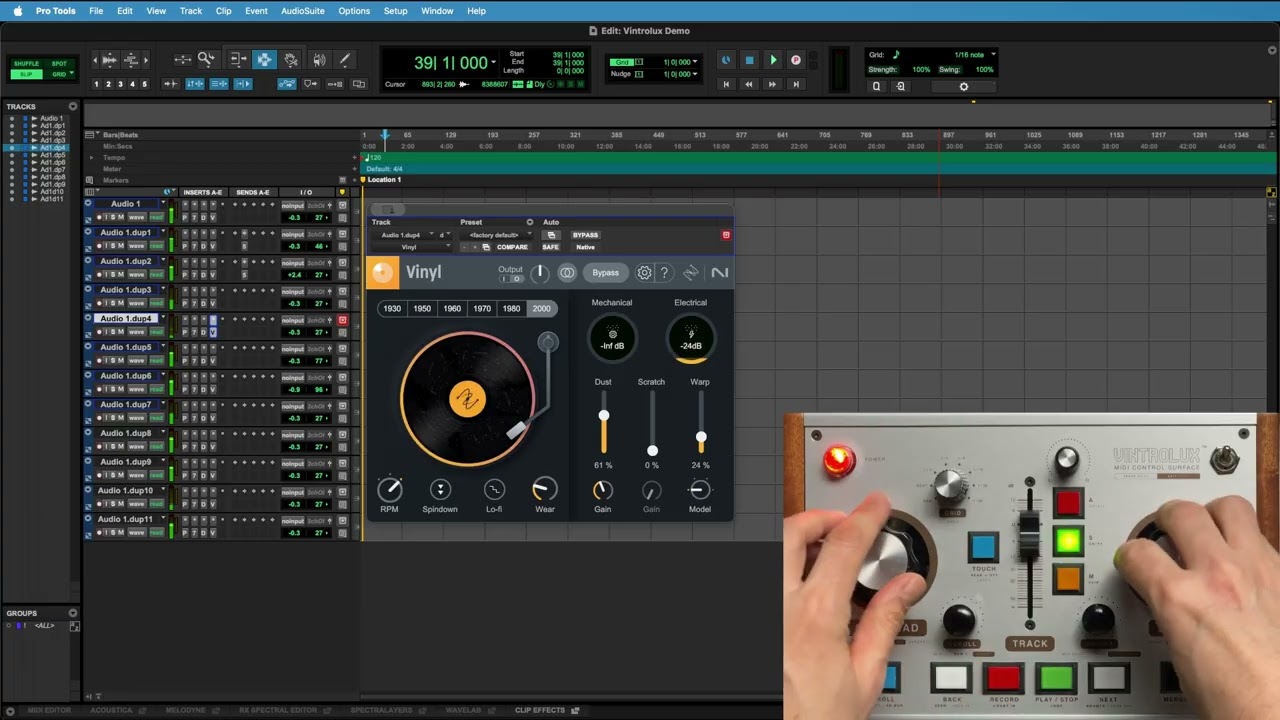Open the Track menu
Screen dimensions: 1280x720
191,11
